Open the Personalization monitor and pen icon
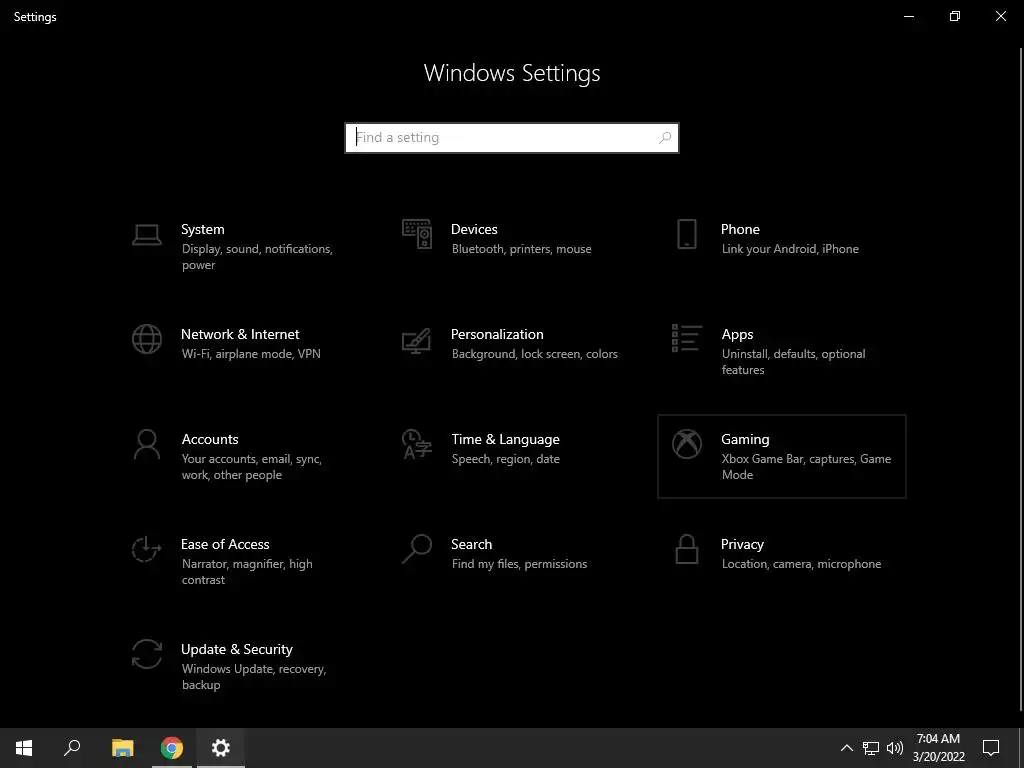 tap(417, 340)
